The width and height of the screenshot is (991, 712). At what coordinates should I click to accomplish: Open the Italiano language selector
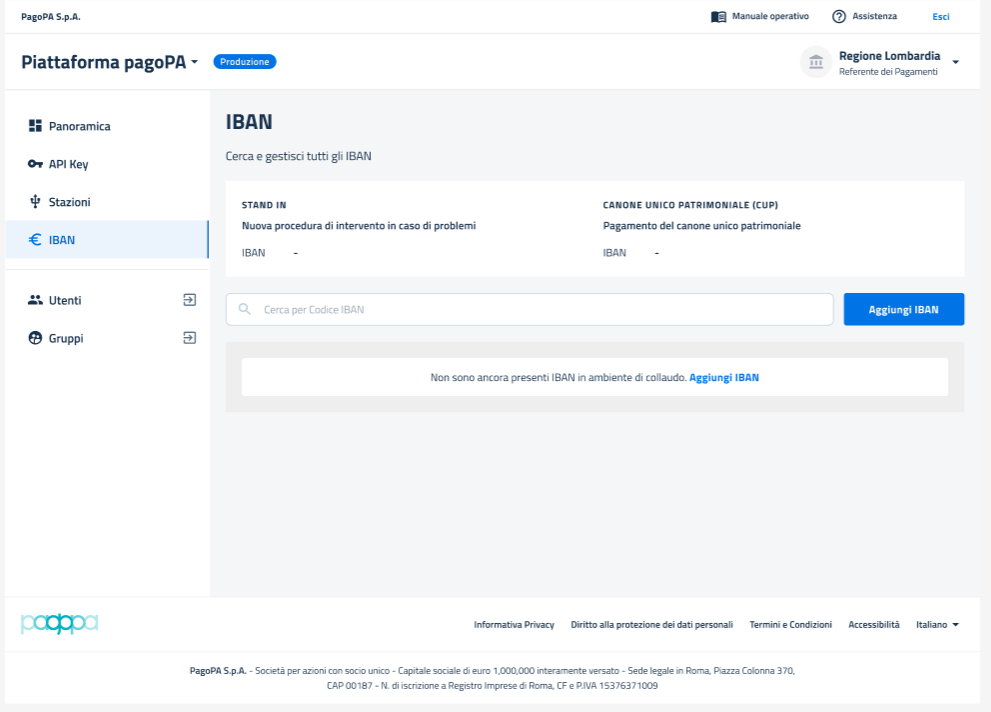tap(937, 624)
